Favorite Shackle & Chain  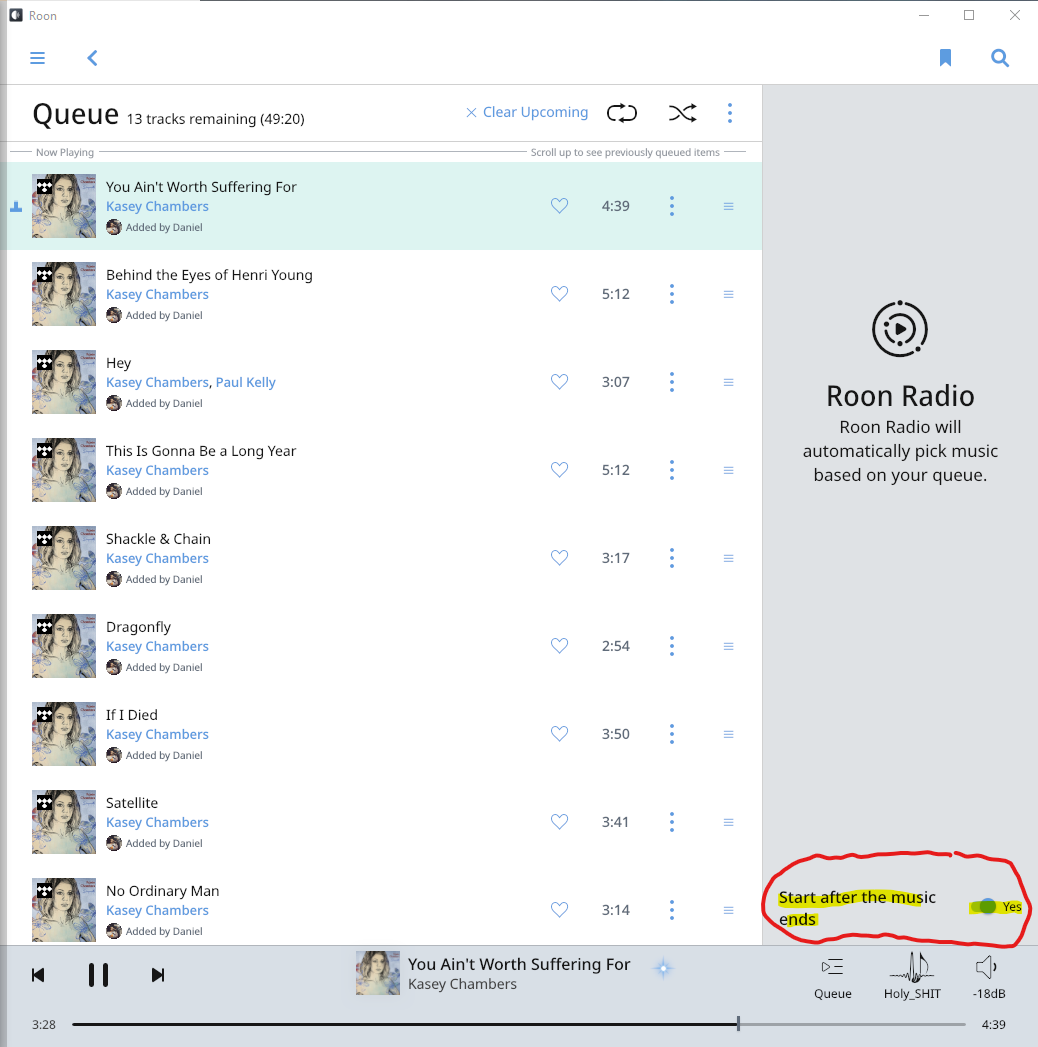coord(559,558)
